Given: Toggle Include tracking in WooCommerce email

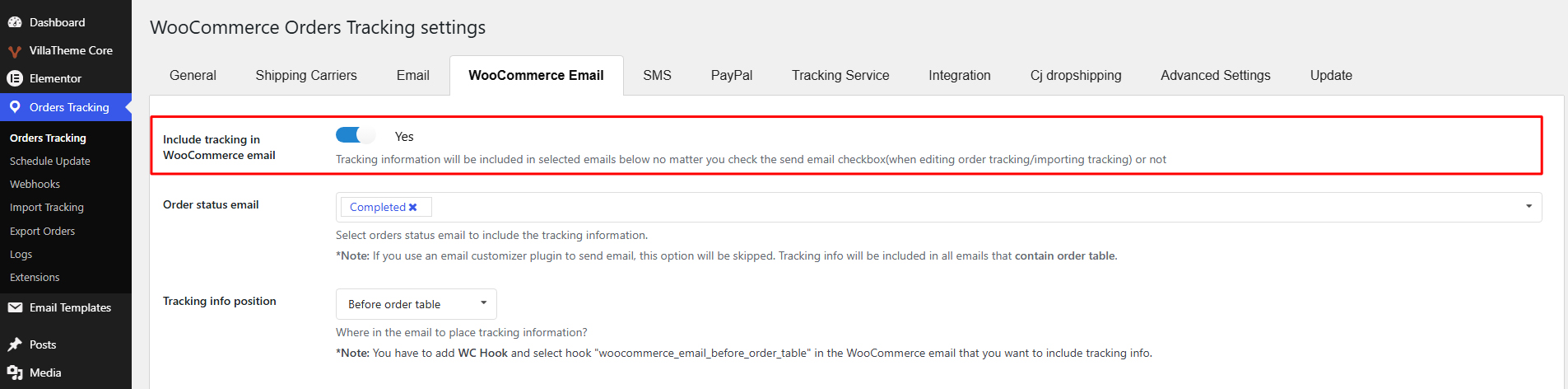Looking at the screenshot, I should click(x=356, y=135).
